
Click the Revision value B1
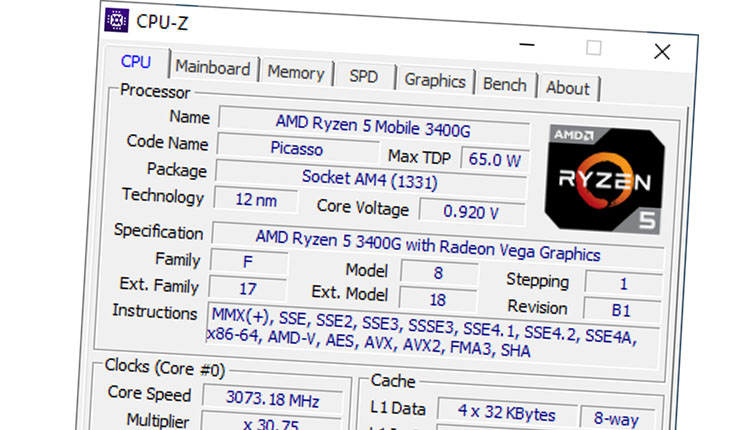click(x=621, y=310)
